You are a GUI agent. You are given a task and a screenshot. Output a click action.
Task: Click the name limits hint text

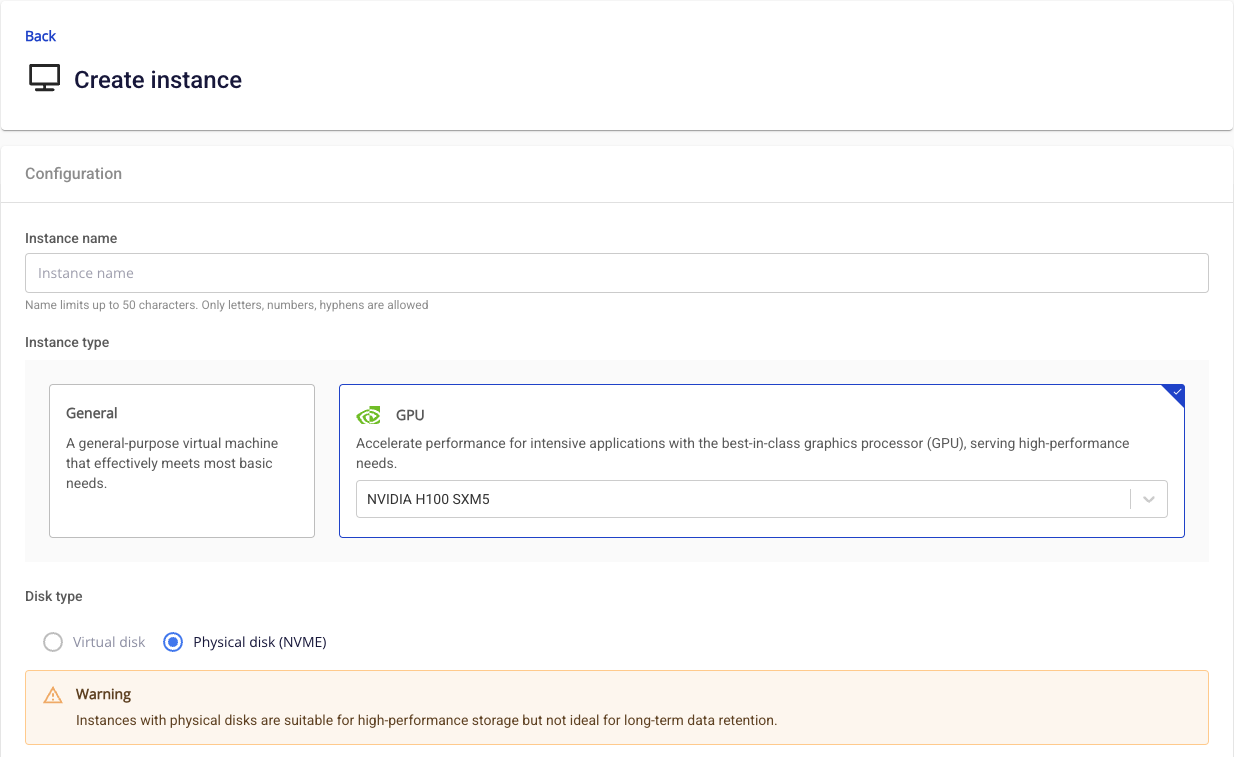tap(227, 305)
